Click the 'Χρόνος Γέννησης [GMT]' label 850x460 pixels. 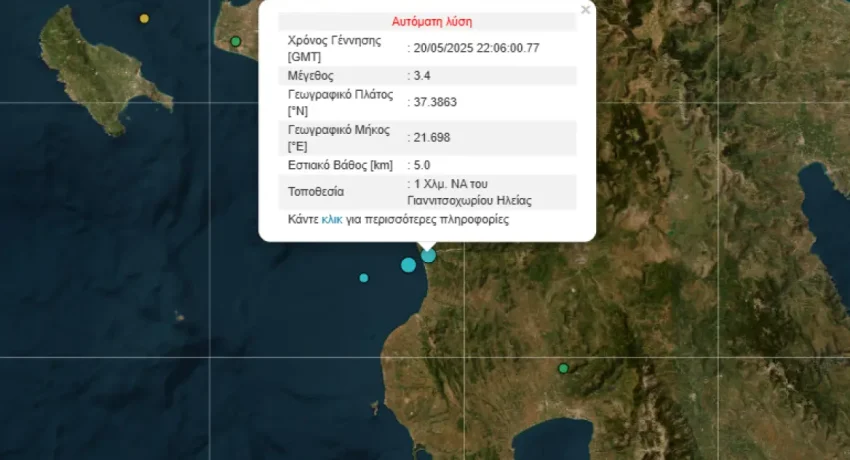(x=334, y=48)
